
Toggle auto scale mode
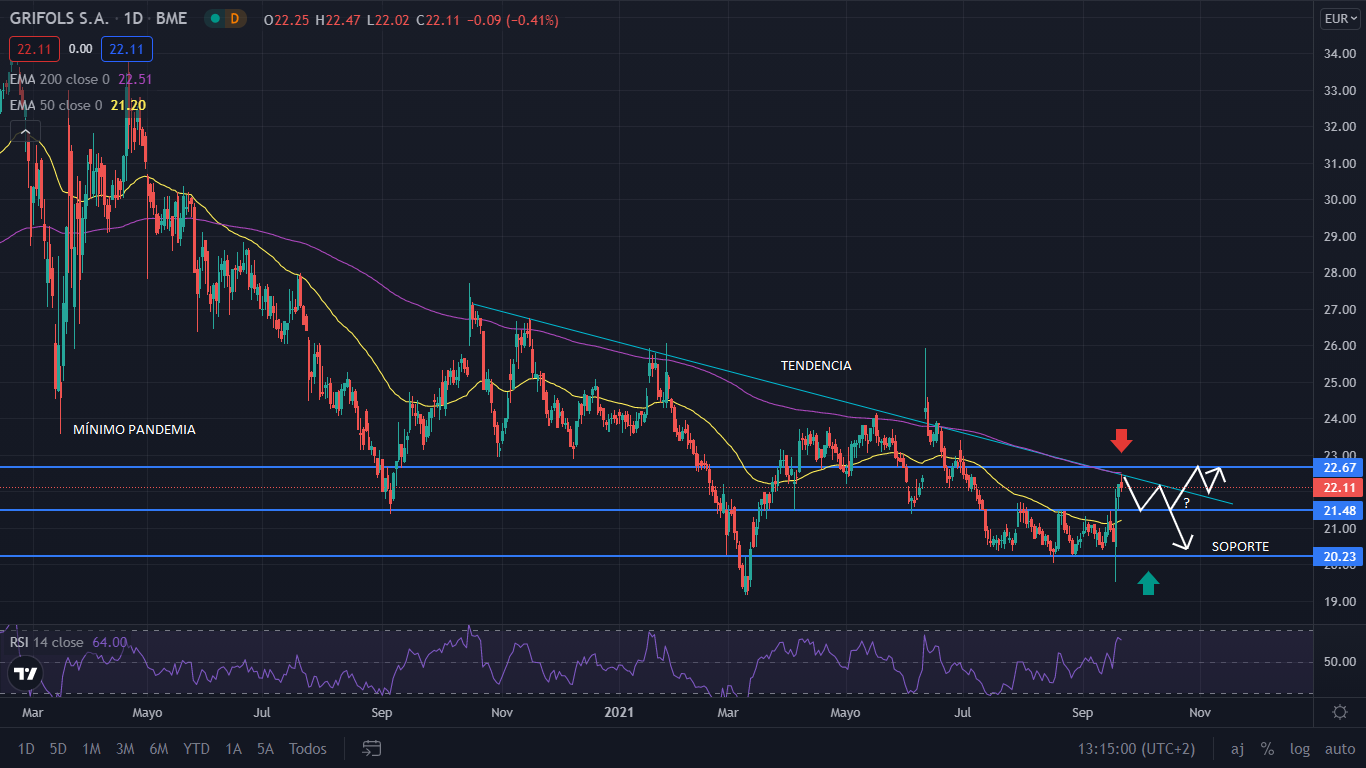point(1339,748)
